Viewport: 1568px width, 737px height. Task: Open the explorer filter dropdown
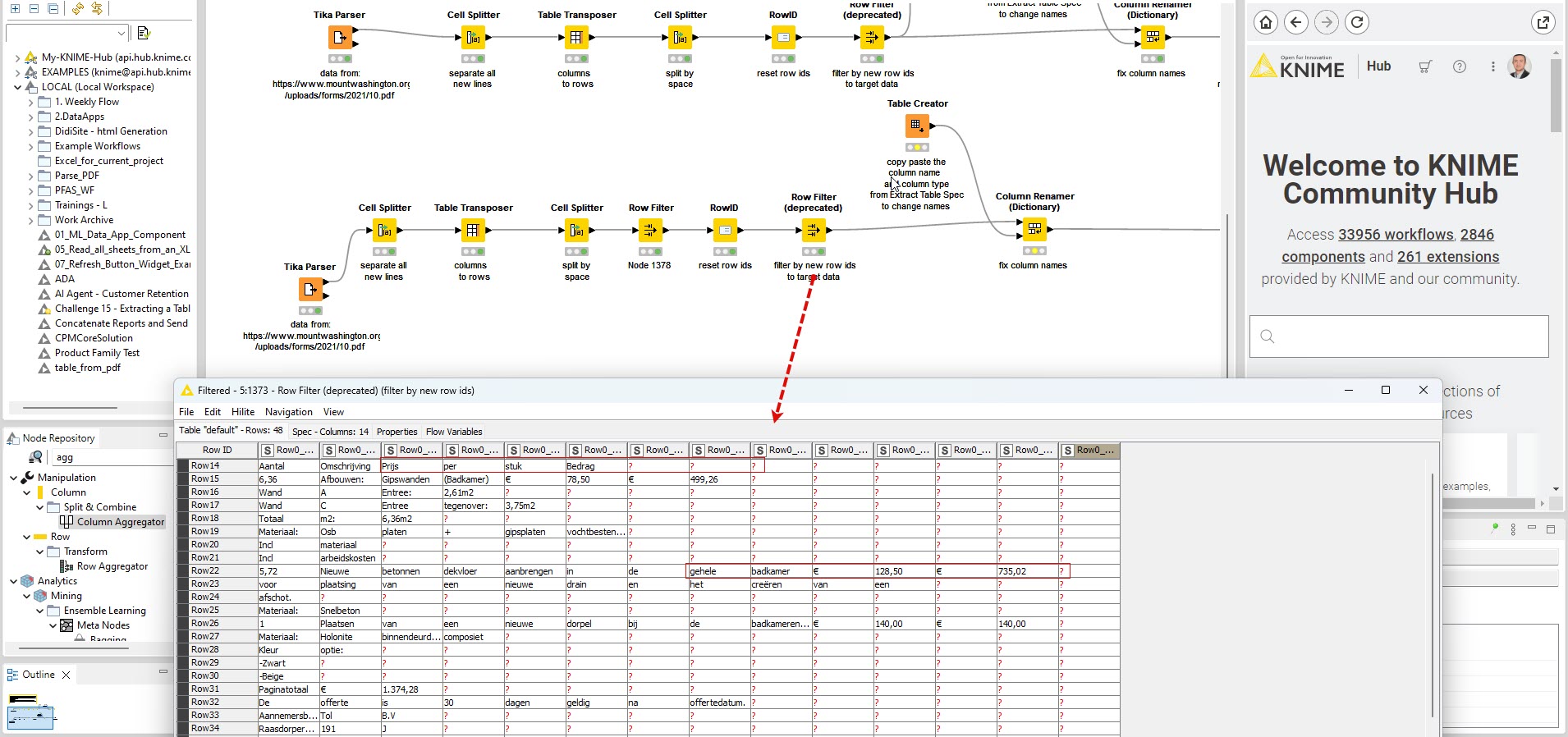click(121, 34)
